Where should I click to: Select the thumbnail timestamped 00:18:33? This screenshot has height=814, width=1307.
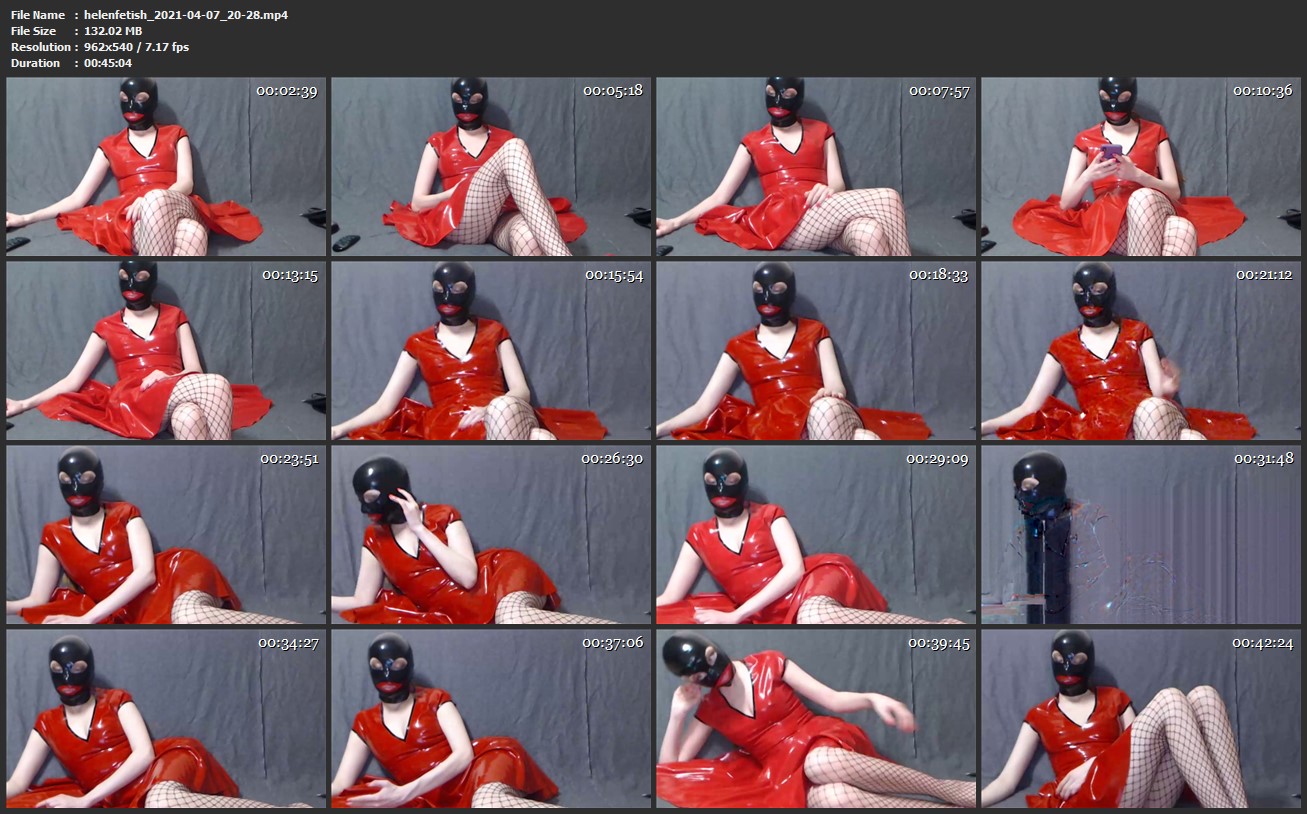pos(816,351)
